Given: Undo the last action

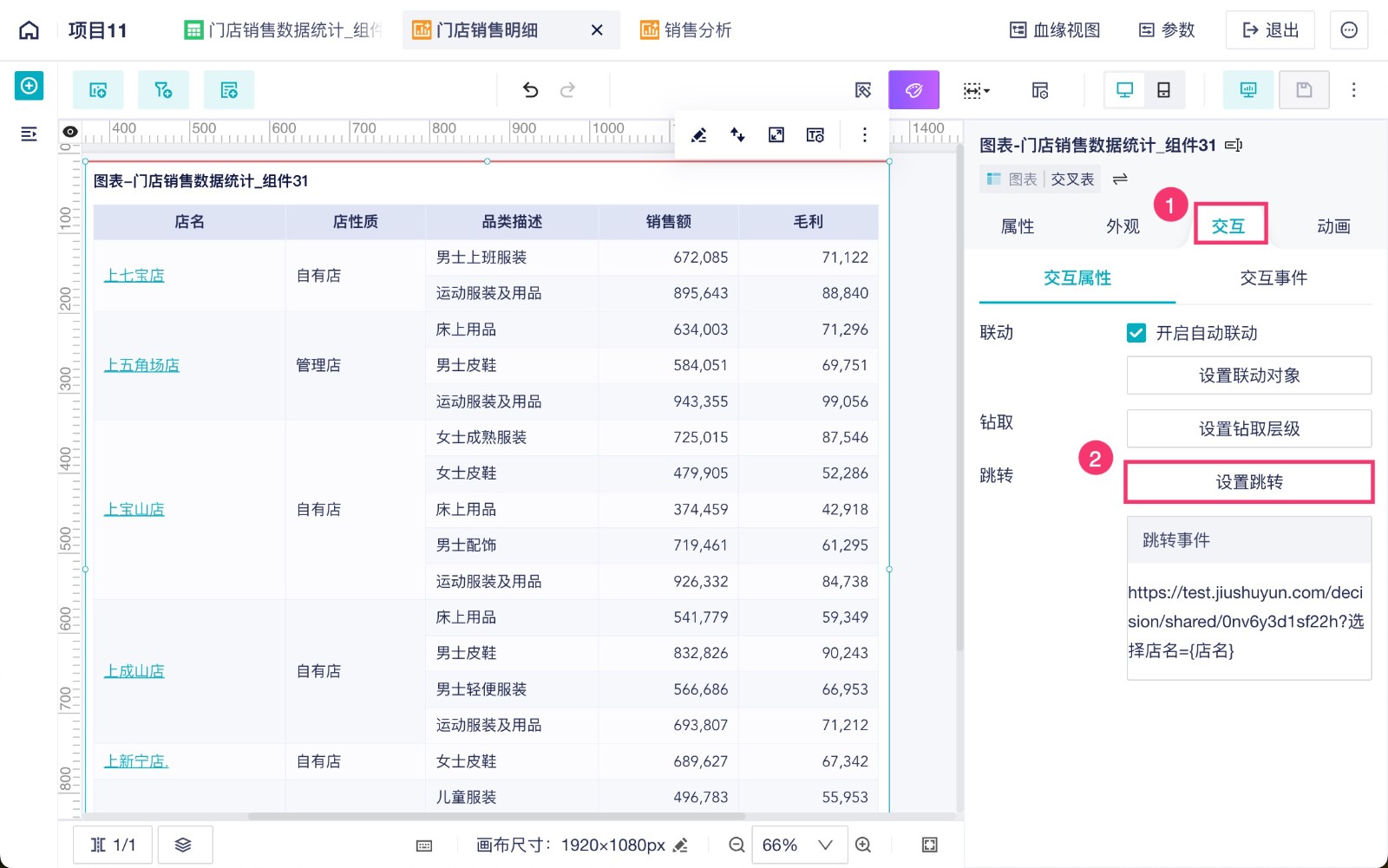Looking at the screenshot, I should pyautogui.click(x=530, y=90).
